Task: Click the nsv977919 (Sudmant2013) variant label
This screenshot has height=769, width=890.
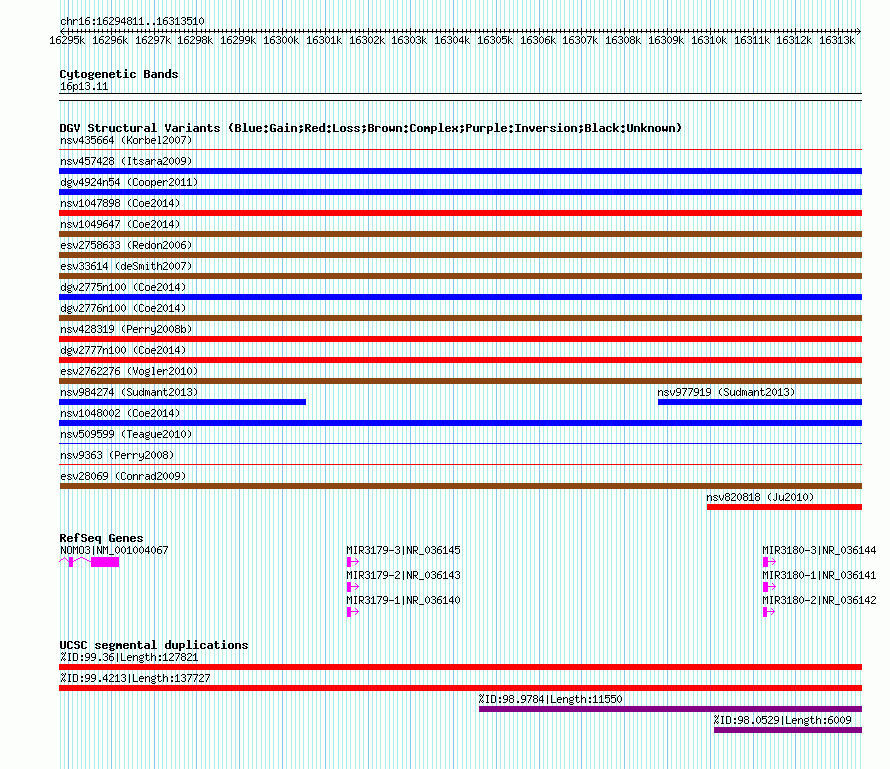Action: [726, 392]
